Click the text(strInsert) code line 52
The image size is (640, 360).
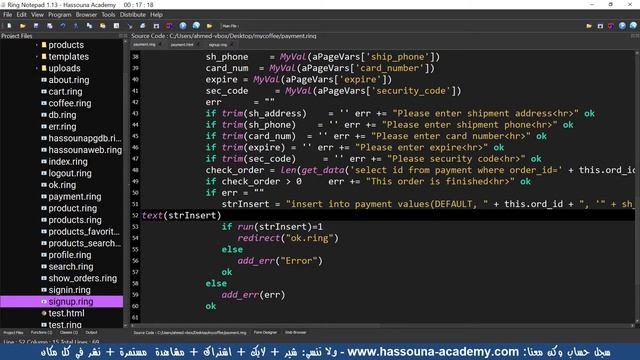tap(182, 215)
